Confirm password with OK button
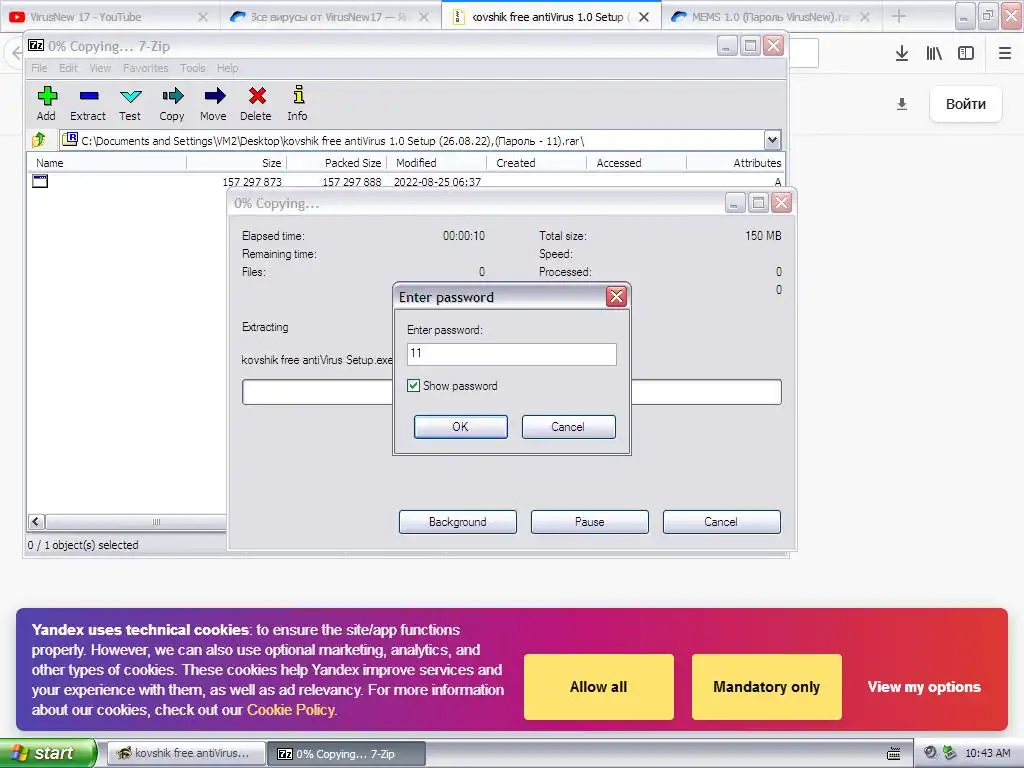This screenshot has width=1024, height=768. 460,426
